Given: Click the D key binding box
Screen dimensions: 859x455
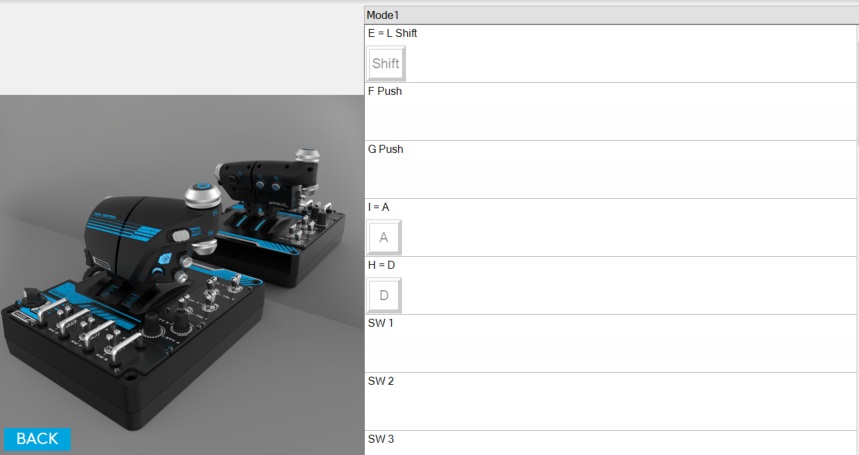Looking at the screenshot, I should point(383,295).
